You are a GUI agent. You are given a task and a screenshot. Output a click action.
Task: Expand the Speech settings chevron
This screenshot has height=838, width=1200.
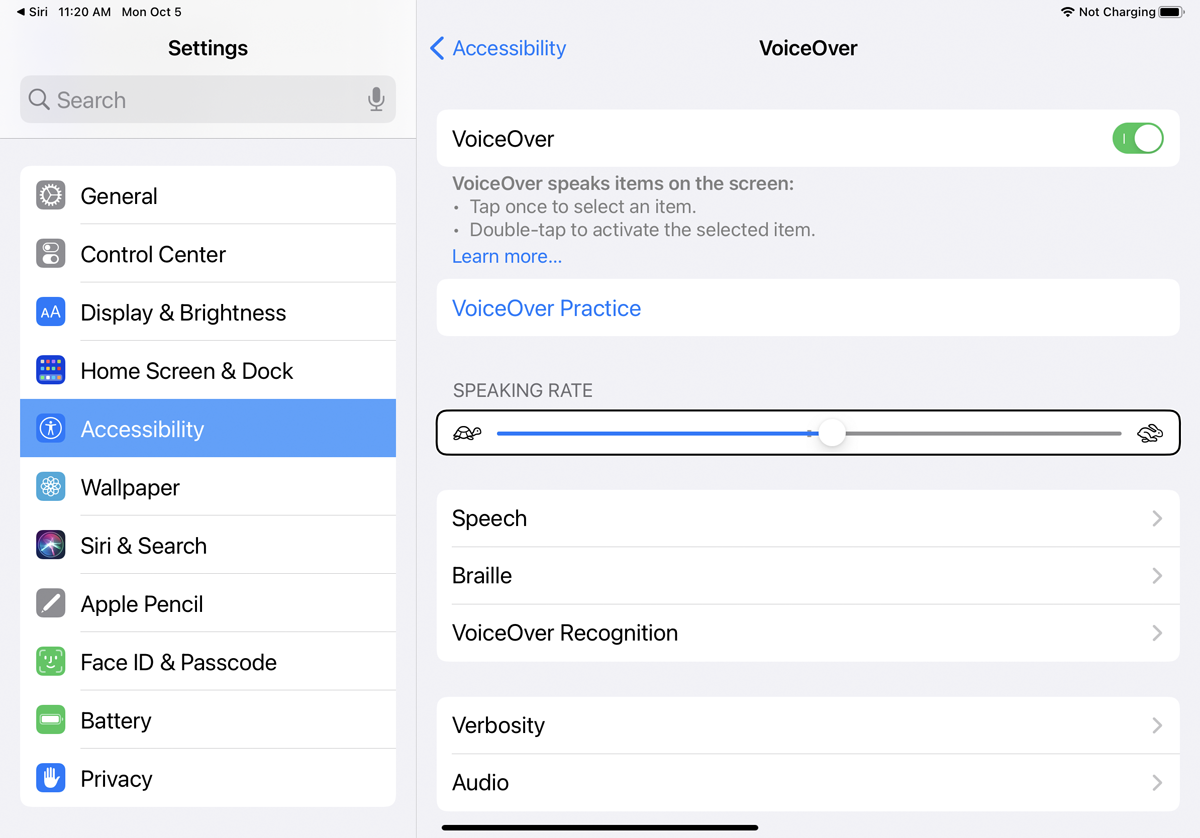(x=1157, y=518)
